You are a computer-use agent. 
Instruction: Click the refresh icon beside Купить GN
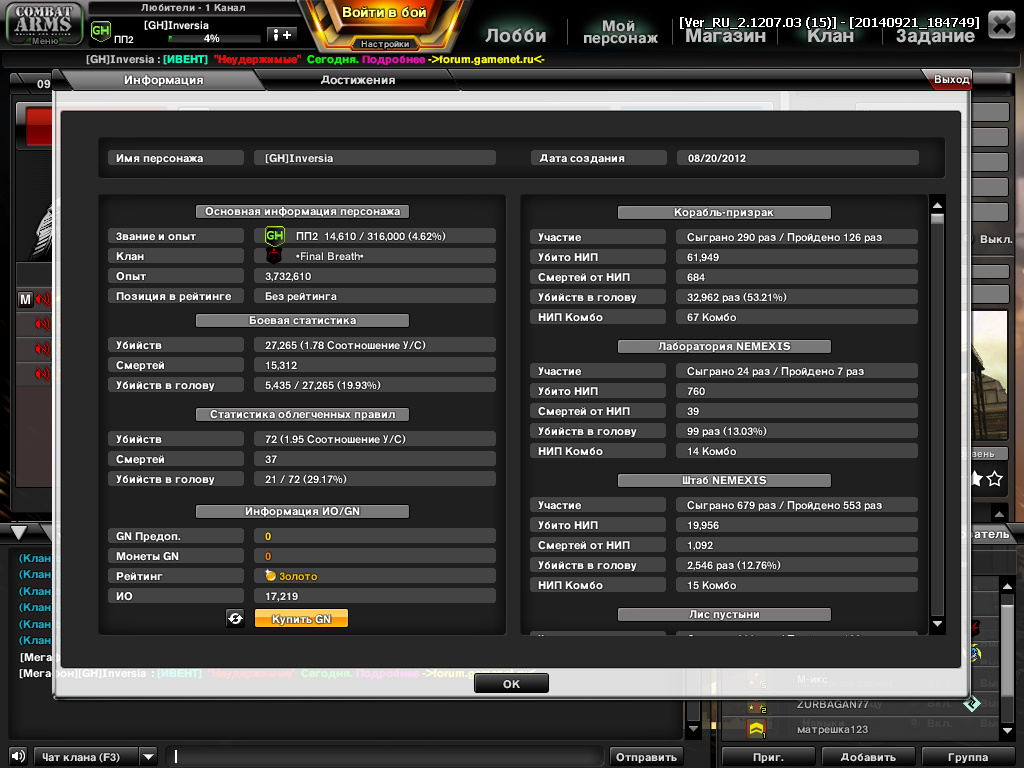tap(235, 618)
